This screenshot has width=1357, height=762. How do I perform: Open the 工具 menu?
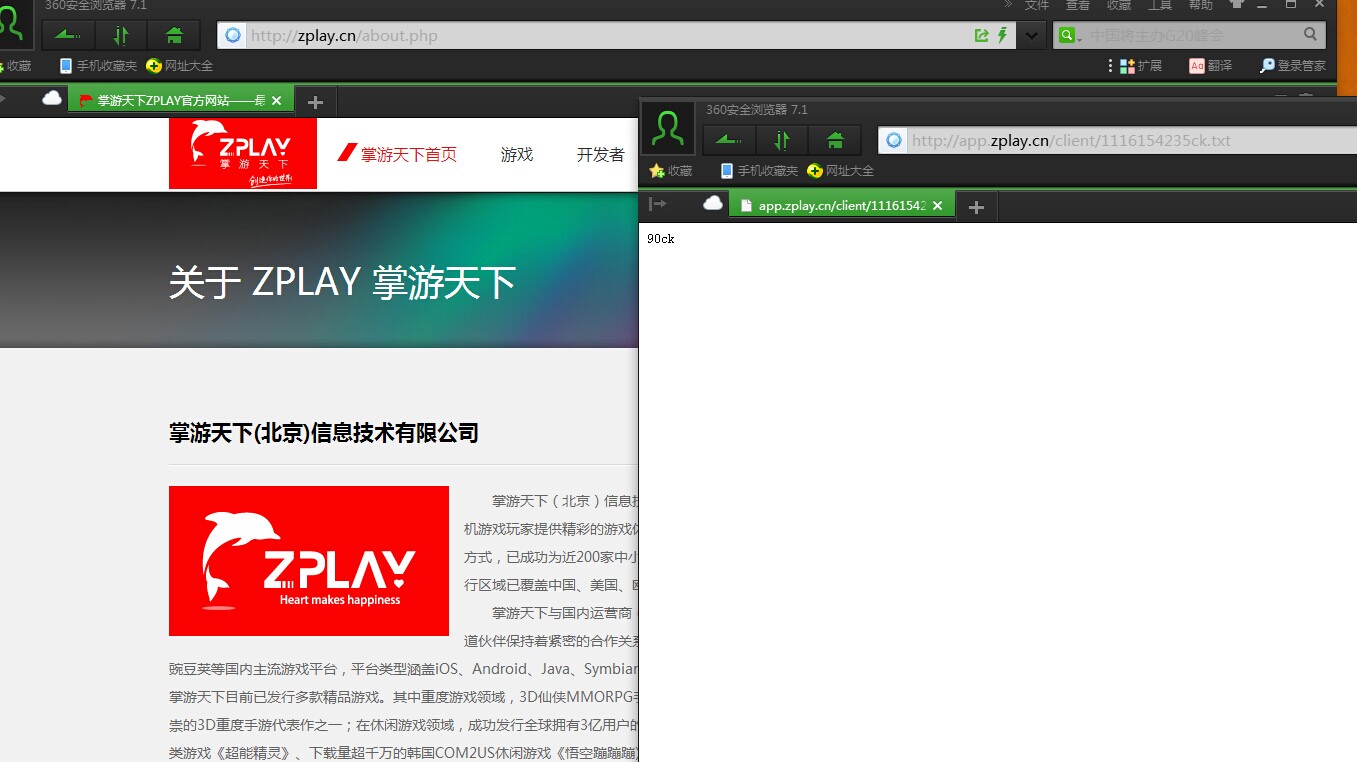pyautogui.click(x=1160, y=5)
